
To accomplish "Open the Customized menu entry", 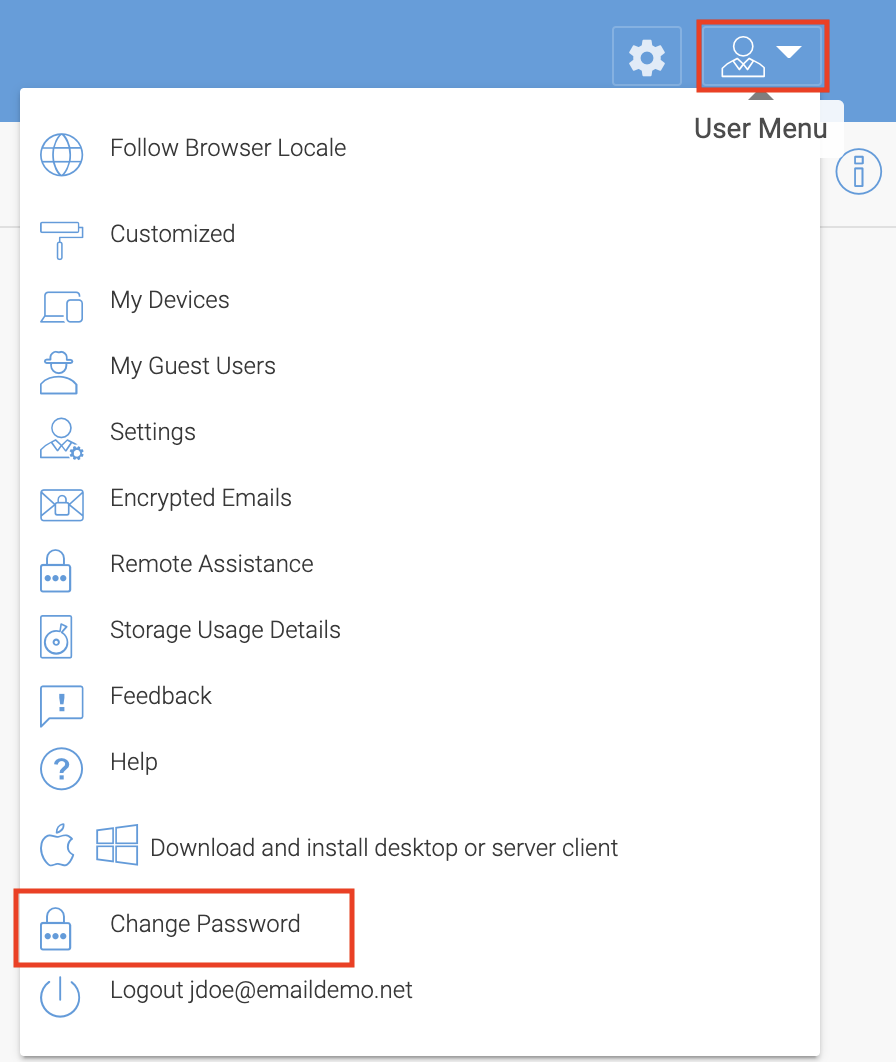I will (x=173, y=234).
